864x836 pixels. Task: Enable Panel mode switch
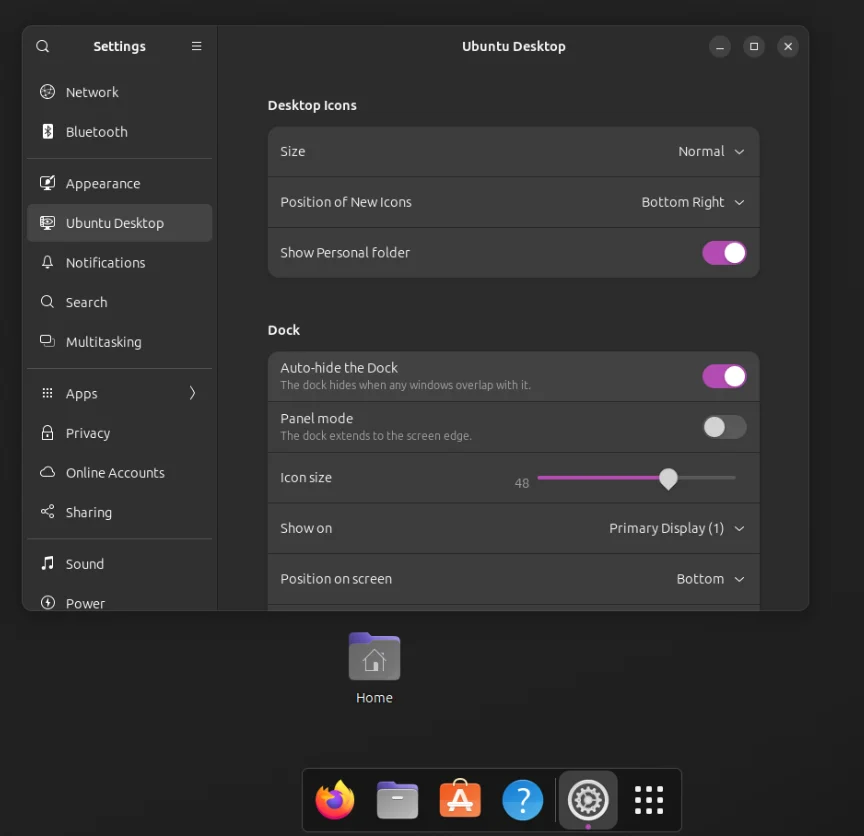pyautogui.click(x=724, y=427)
